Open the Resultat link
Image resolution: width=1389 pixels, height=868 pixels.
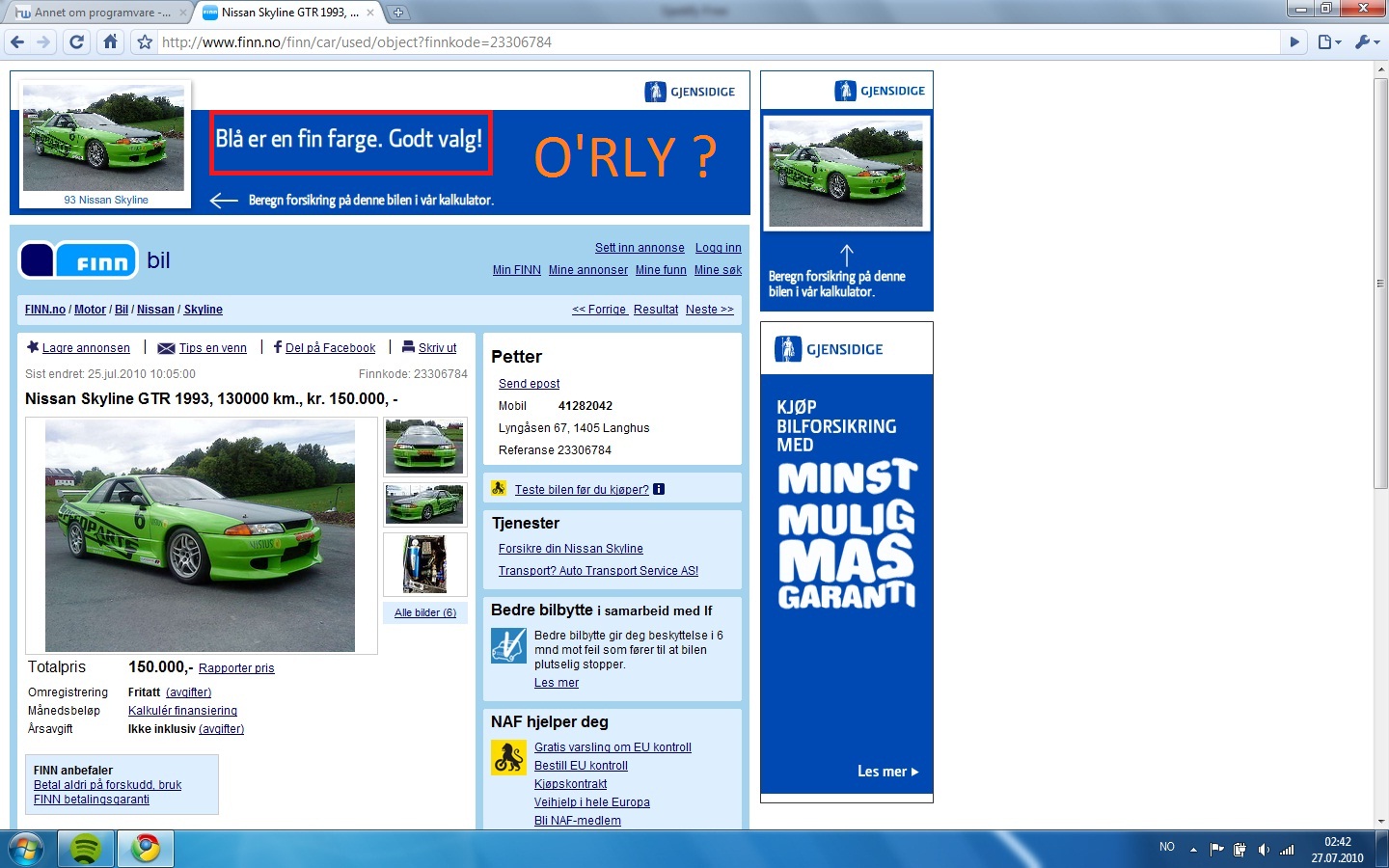point(656,310)
